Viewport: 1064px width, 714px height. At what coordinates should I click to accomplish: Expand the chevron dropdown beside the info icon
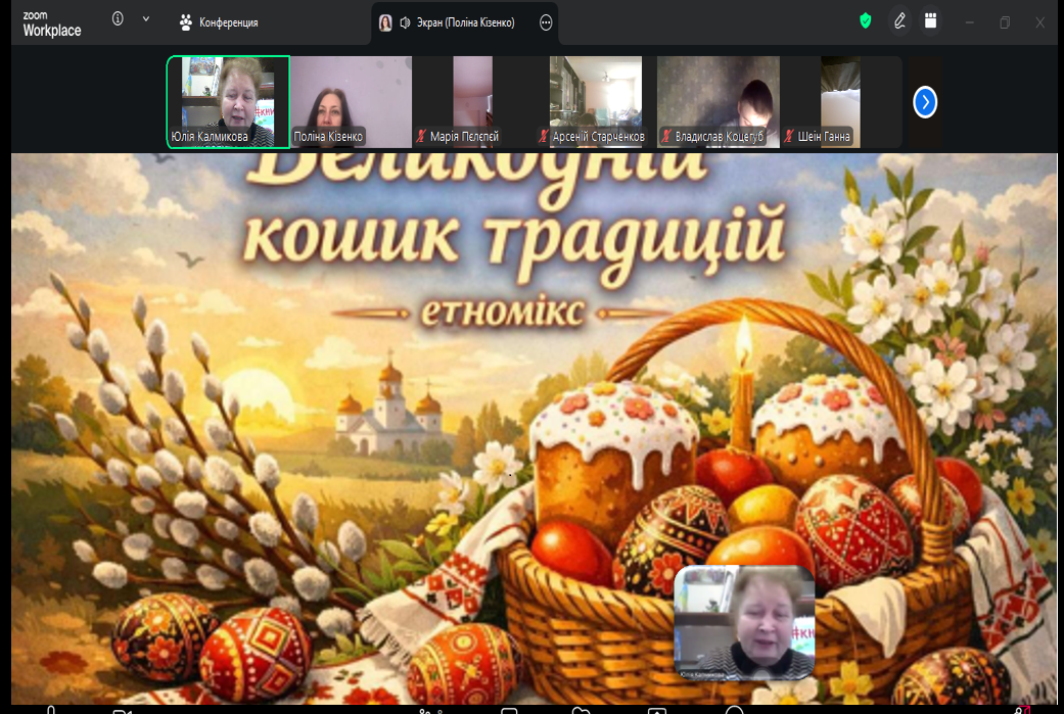point(146,19)
